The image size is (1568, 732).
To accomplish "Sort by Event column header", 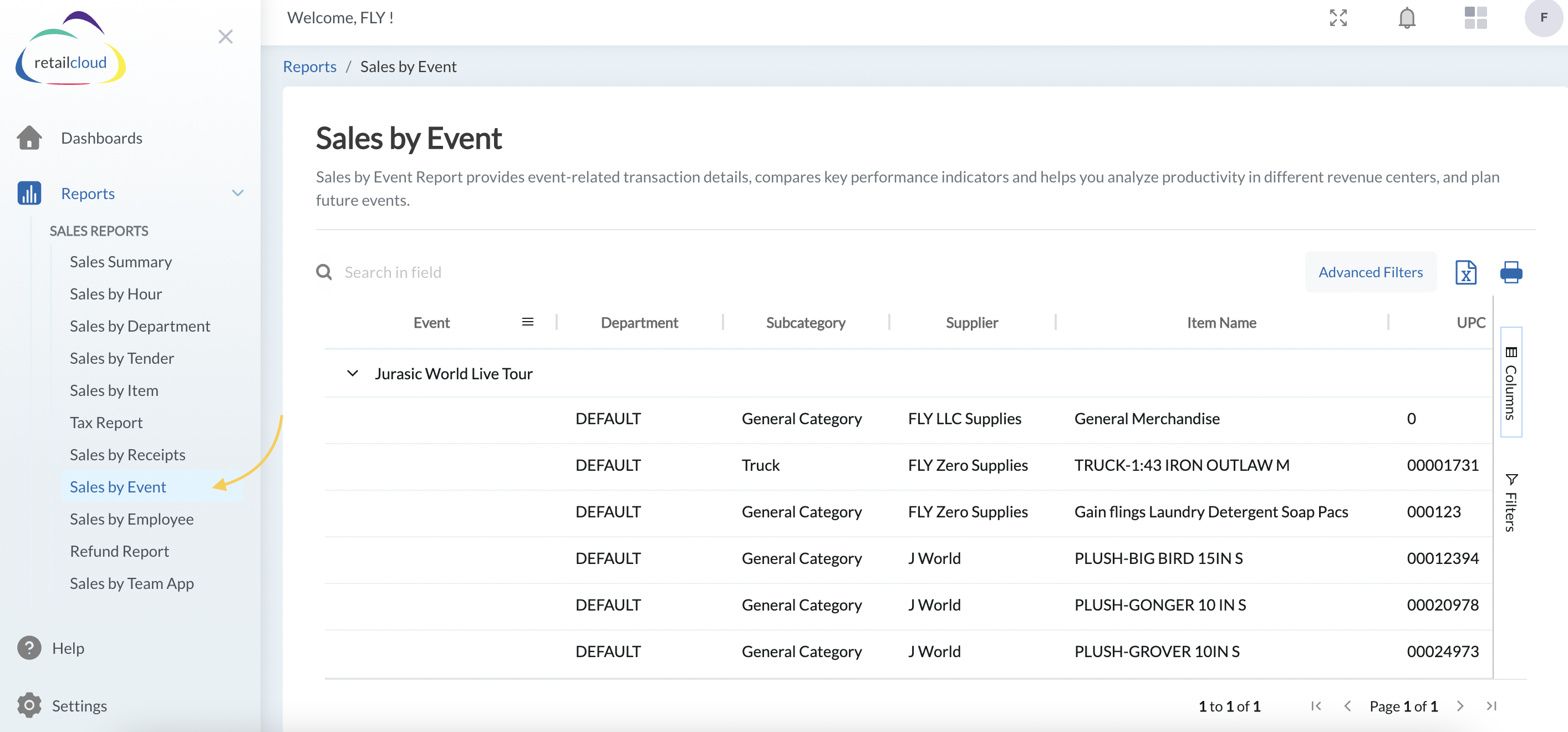I will [x=431, y=323].
